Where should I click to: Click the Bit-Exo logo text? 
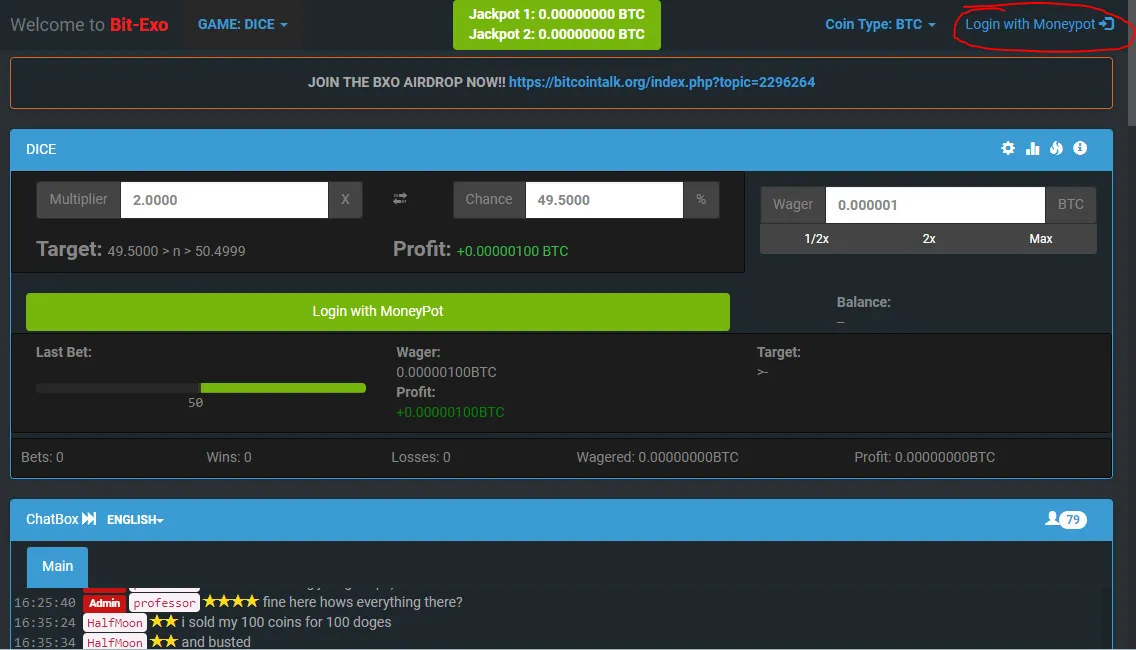[139, 25]
